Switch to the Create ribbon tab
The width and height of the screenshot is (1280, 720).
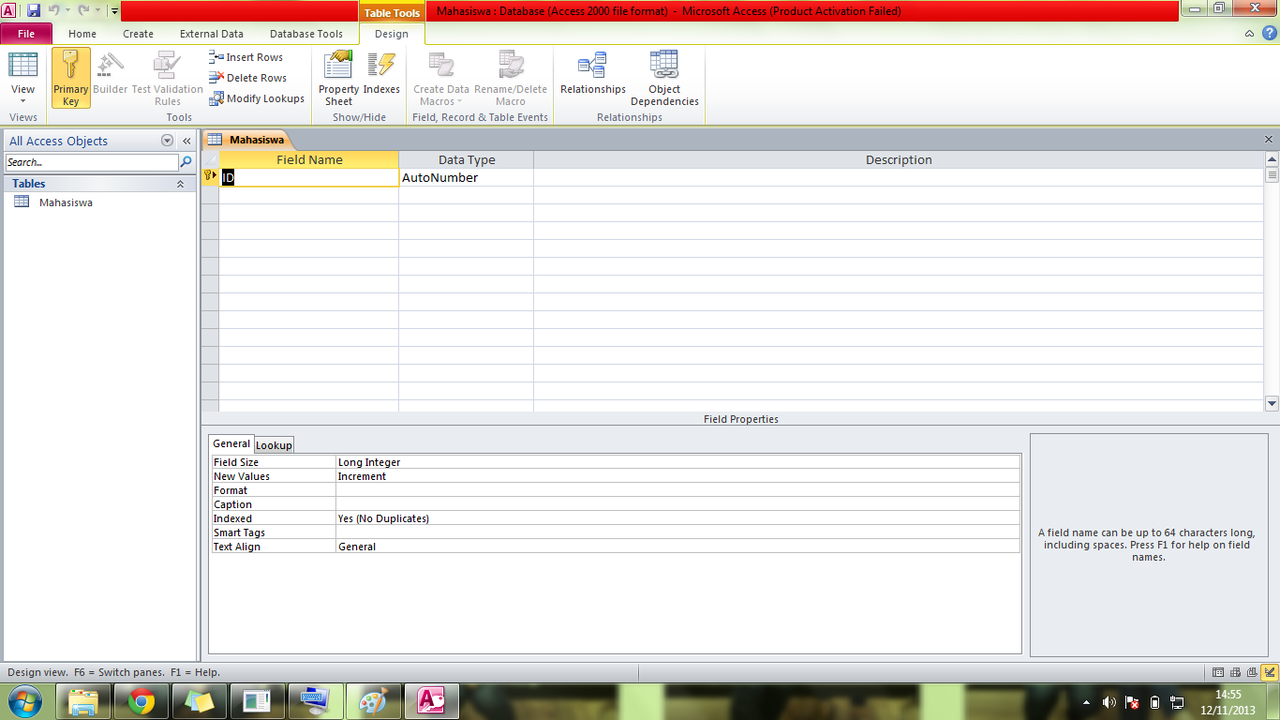pos(138,33)
